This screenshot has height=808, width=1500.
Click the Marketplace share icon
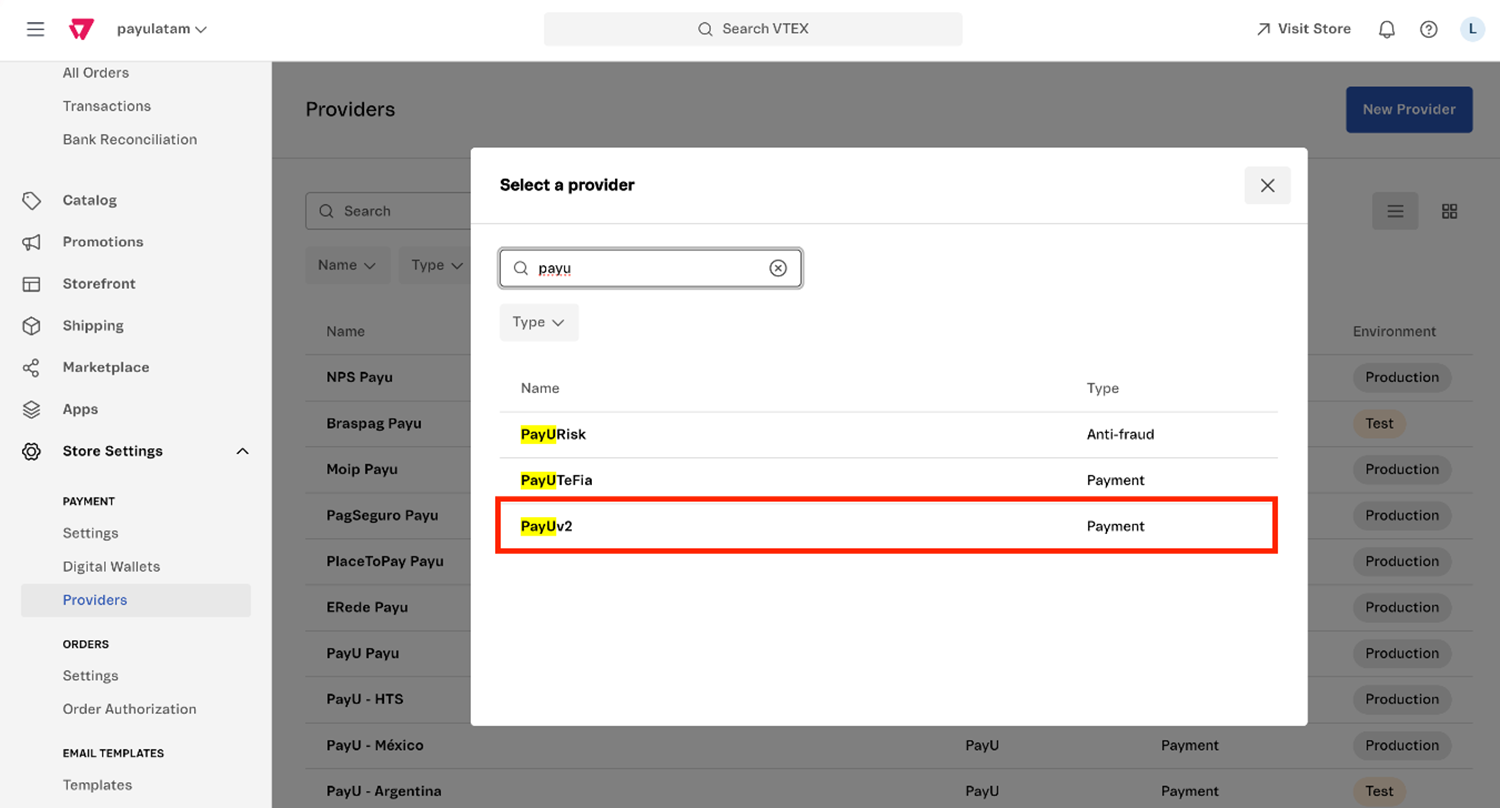pyautogui.click(x=32, y=368)
